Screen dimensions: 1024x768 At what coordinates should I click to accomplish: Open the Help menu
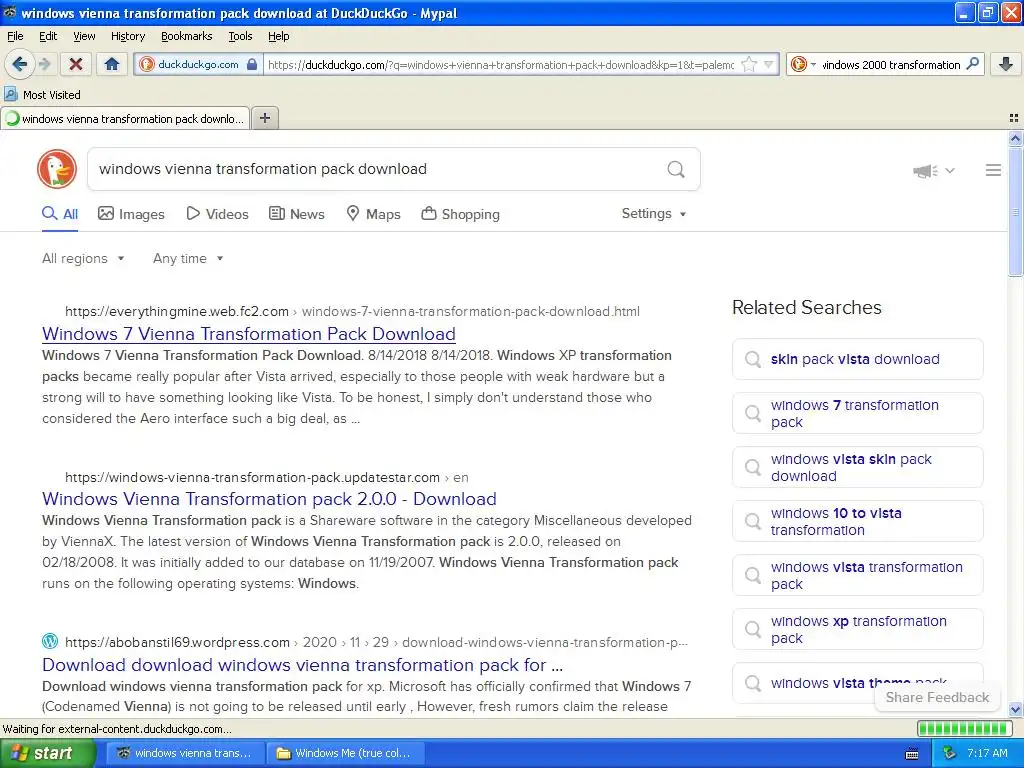(279, 36)
